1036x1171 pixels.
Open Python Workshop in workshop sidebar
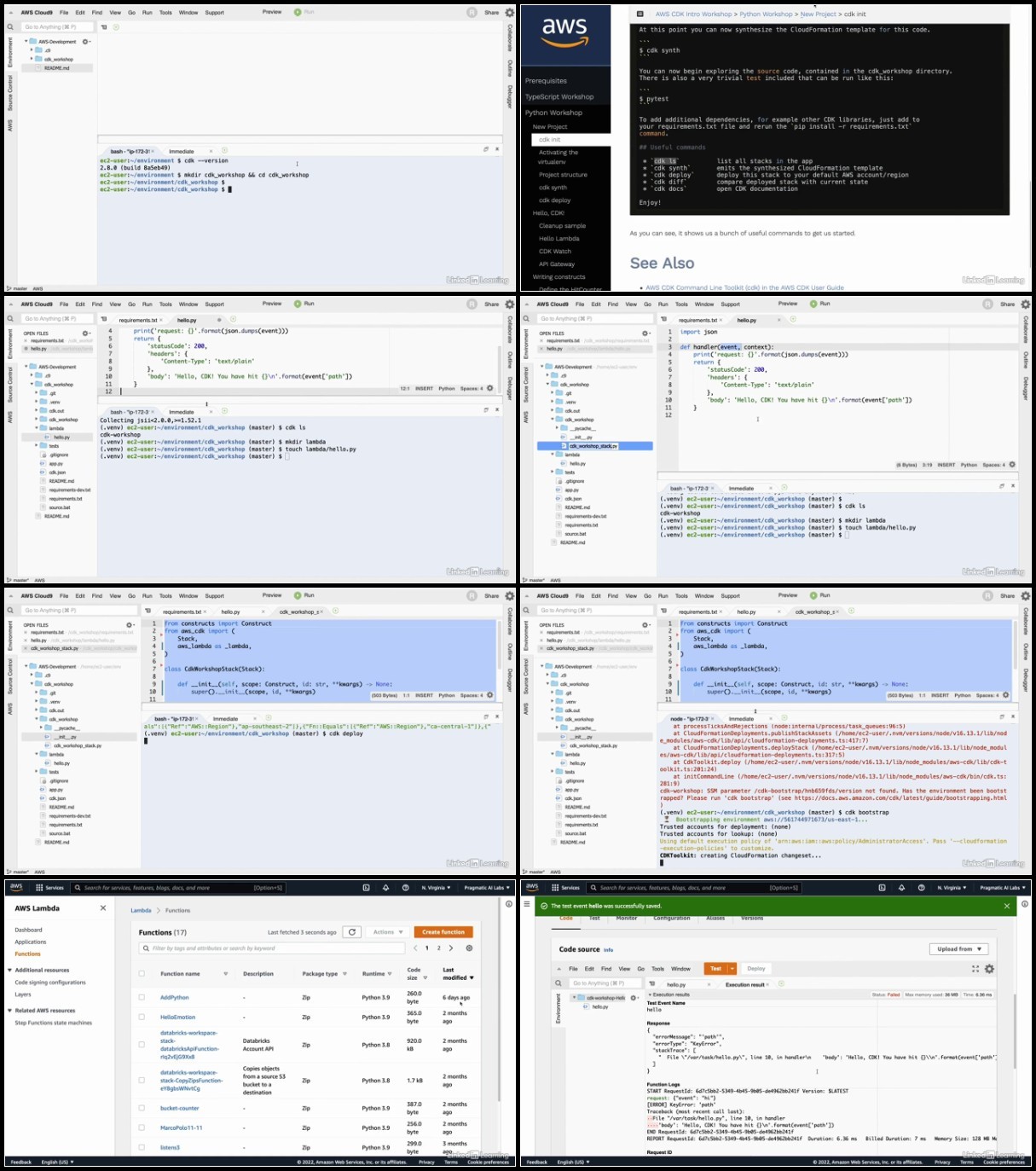(554, 113)
